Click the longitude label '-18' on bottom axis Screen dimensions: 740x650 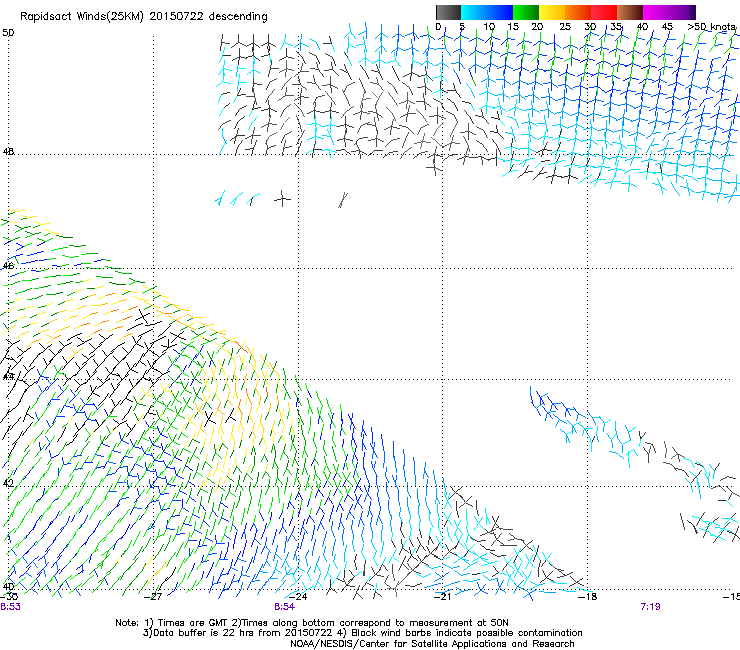pos(588,597)
